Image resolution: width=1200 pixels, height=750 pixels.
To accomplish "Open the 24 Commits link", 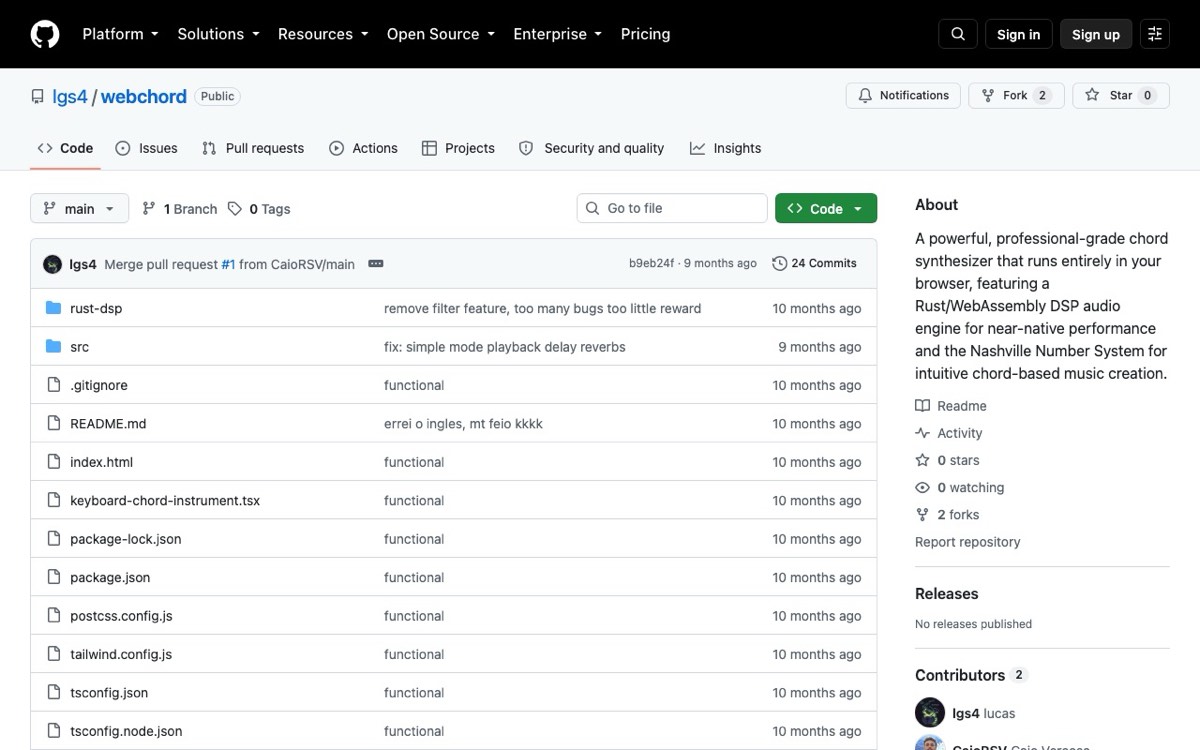I will [815, 264].
